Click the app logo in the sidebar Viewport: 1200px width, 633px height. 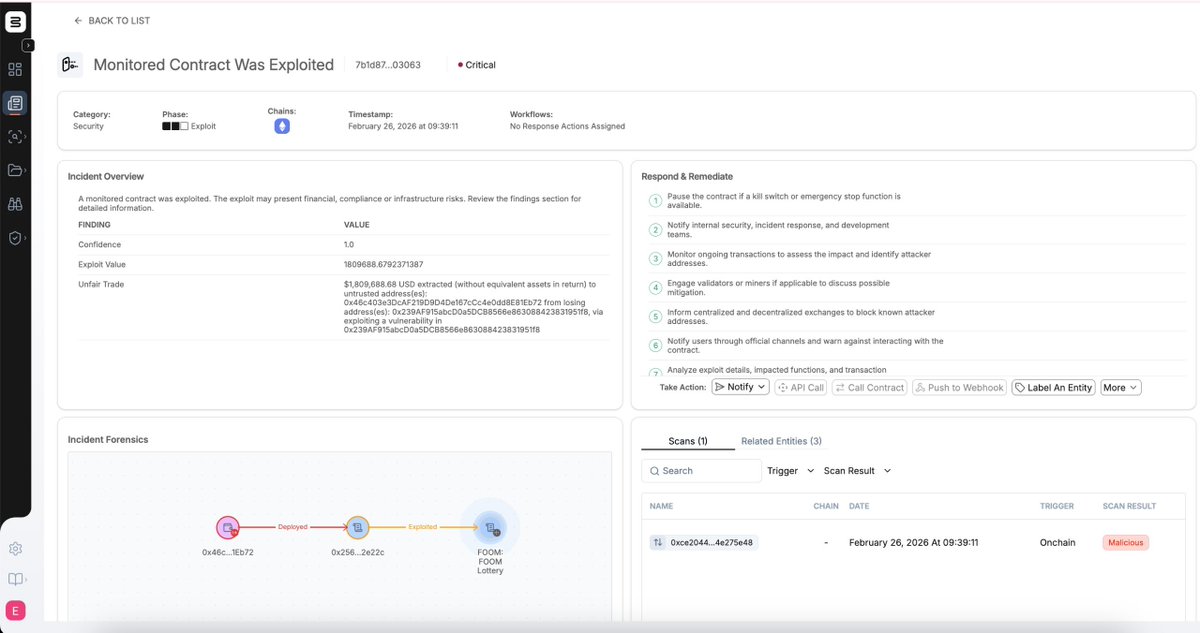click(x=15, y=22)
